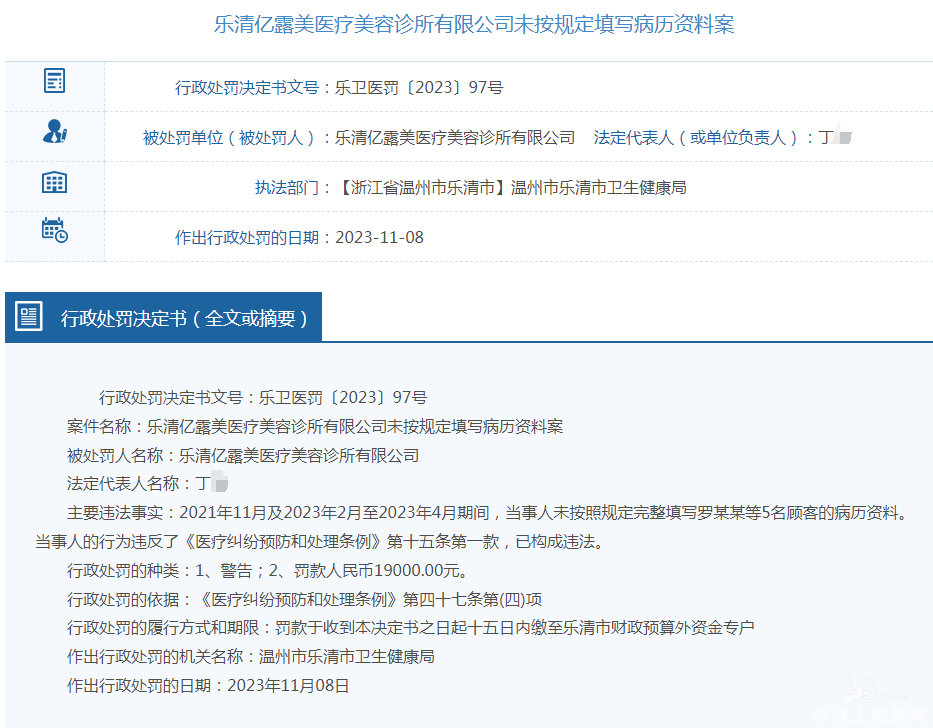The height and width of the screenshot is (728, 933).
Task: Click the 案件名称 line in the decision body
Action: [315, 426]
